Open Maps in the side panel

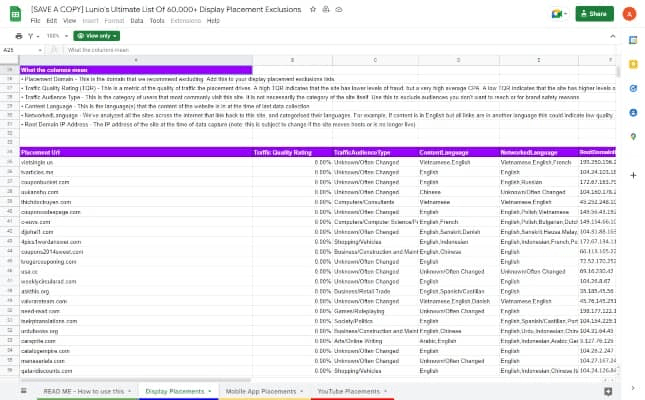pos(633,137)
